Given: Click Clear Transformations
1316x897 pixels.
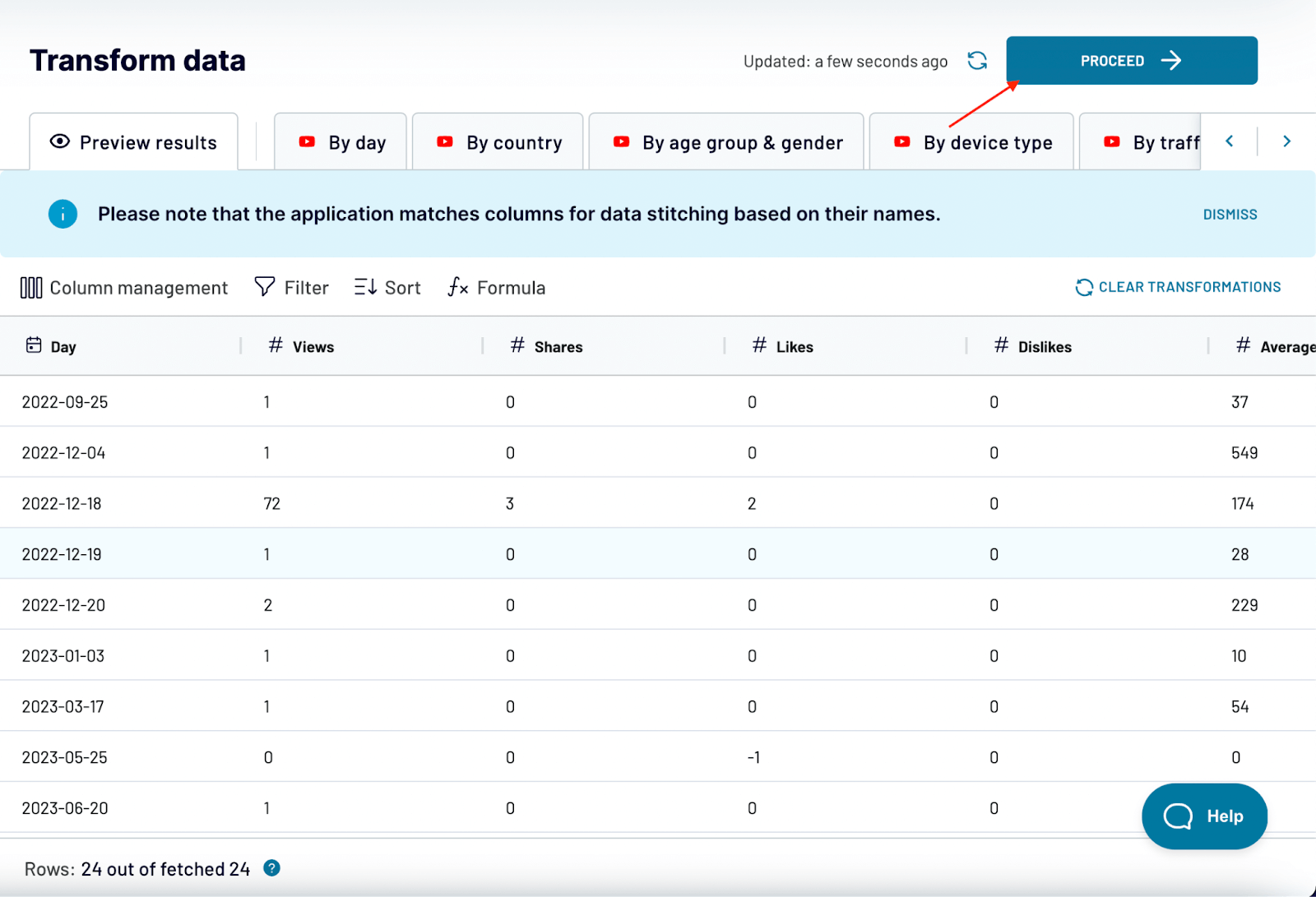Looking at the screenshot, I should [1178, 287].
